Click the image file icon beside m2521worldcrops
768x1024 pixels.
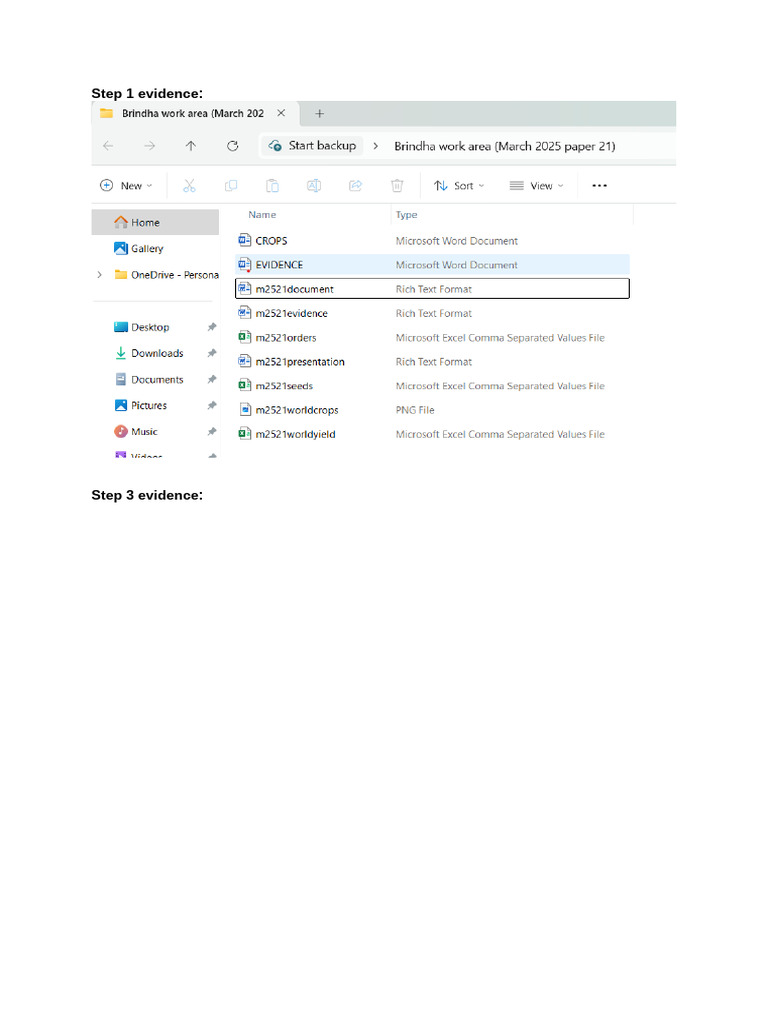tap(245, 409)
